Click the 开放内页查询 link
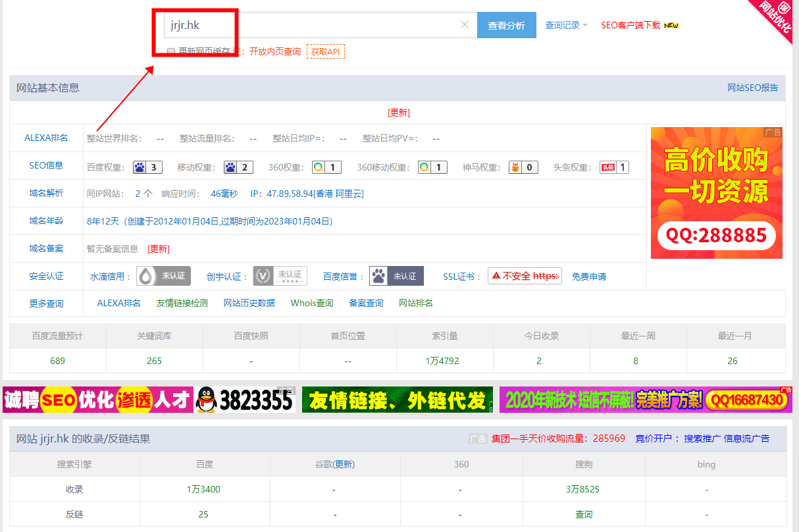799x532 pixels. click(x=275, y=51)
